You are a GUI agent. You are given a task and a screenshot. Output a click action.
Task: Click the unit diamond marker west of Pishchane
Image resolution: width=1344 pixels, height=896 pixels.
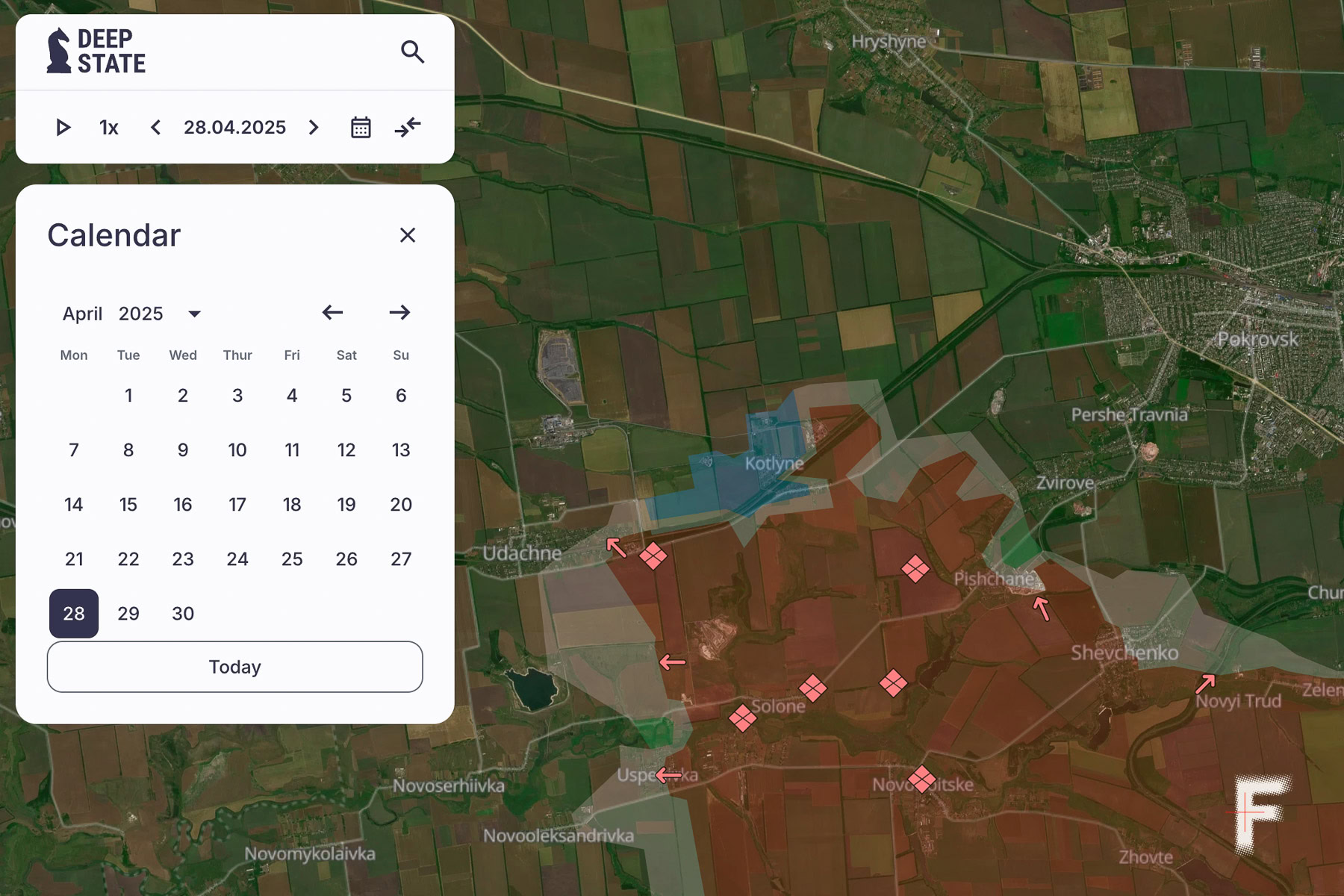coord(915,569)
